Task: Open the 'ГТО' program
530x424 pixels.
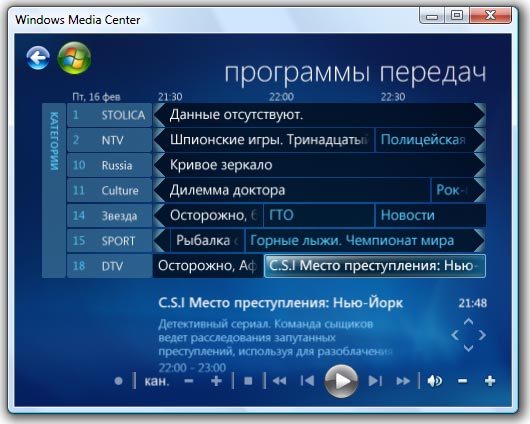Action: [319, 216]
